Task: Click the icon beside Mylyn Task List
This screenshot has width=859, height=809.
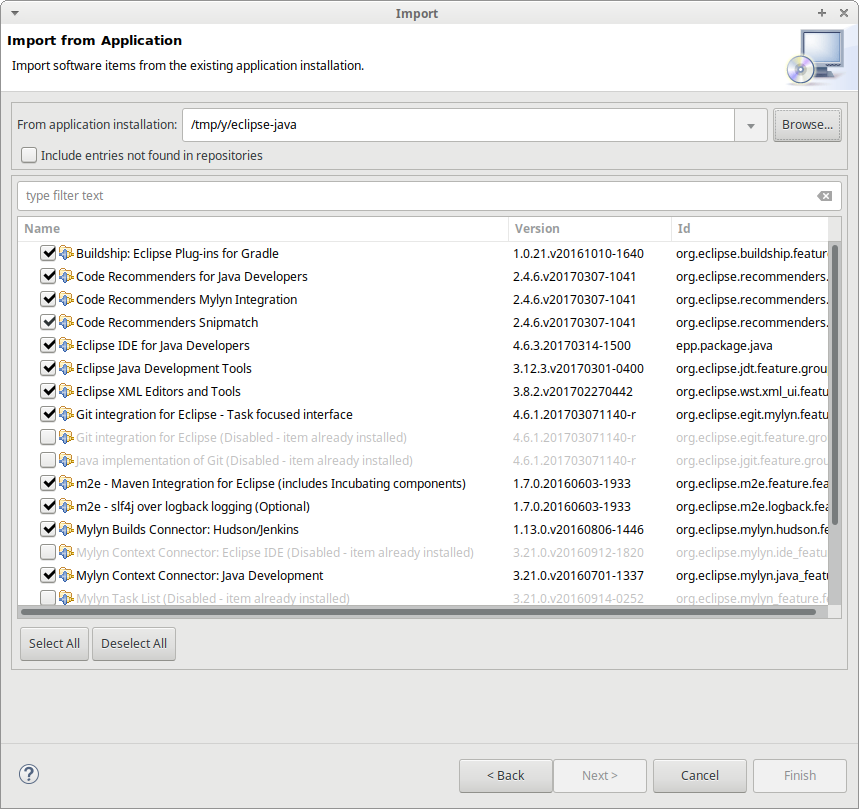Action: (66, 598)
